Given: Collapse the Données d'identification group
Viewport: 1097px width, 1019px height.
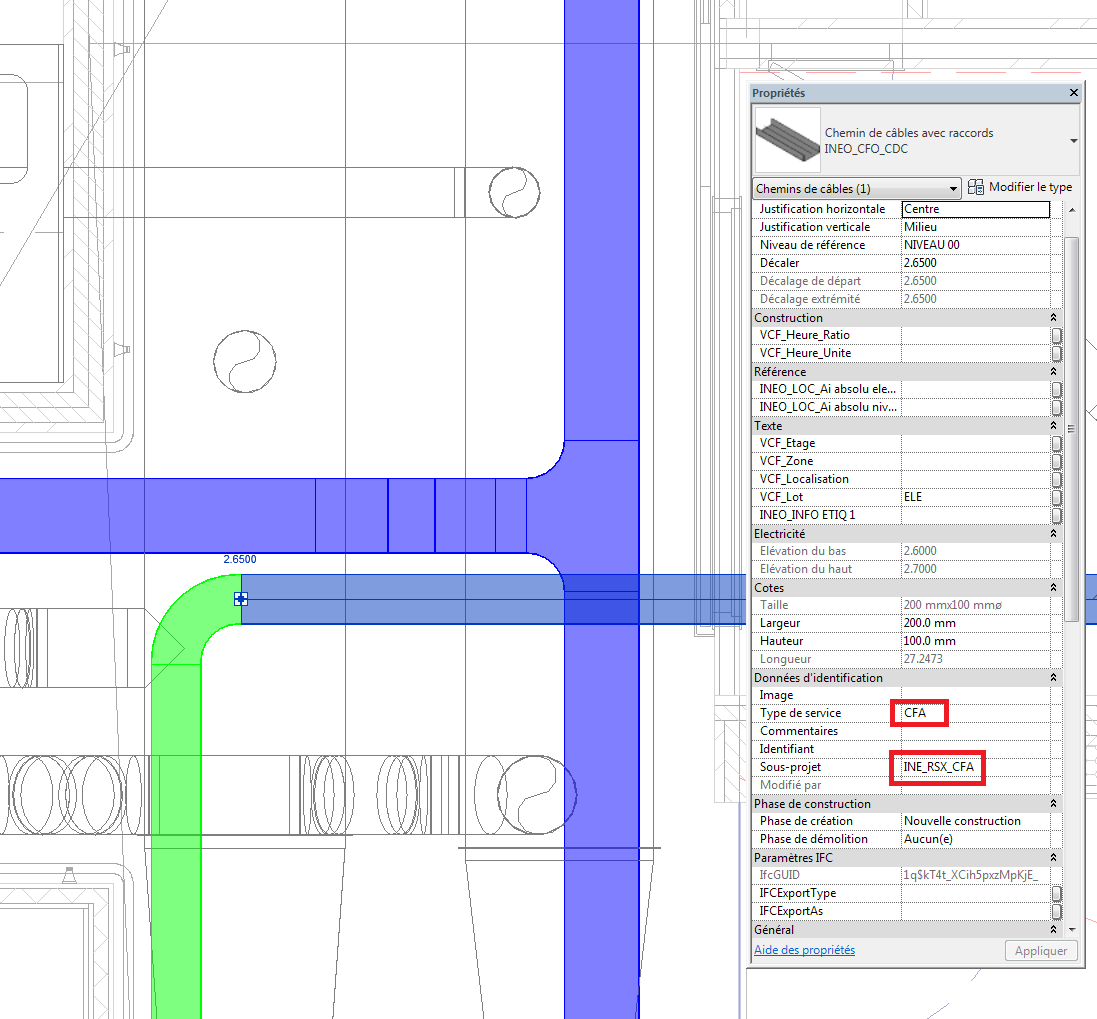Looking at the screenshot, I should click(1054, 677).
